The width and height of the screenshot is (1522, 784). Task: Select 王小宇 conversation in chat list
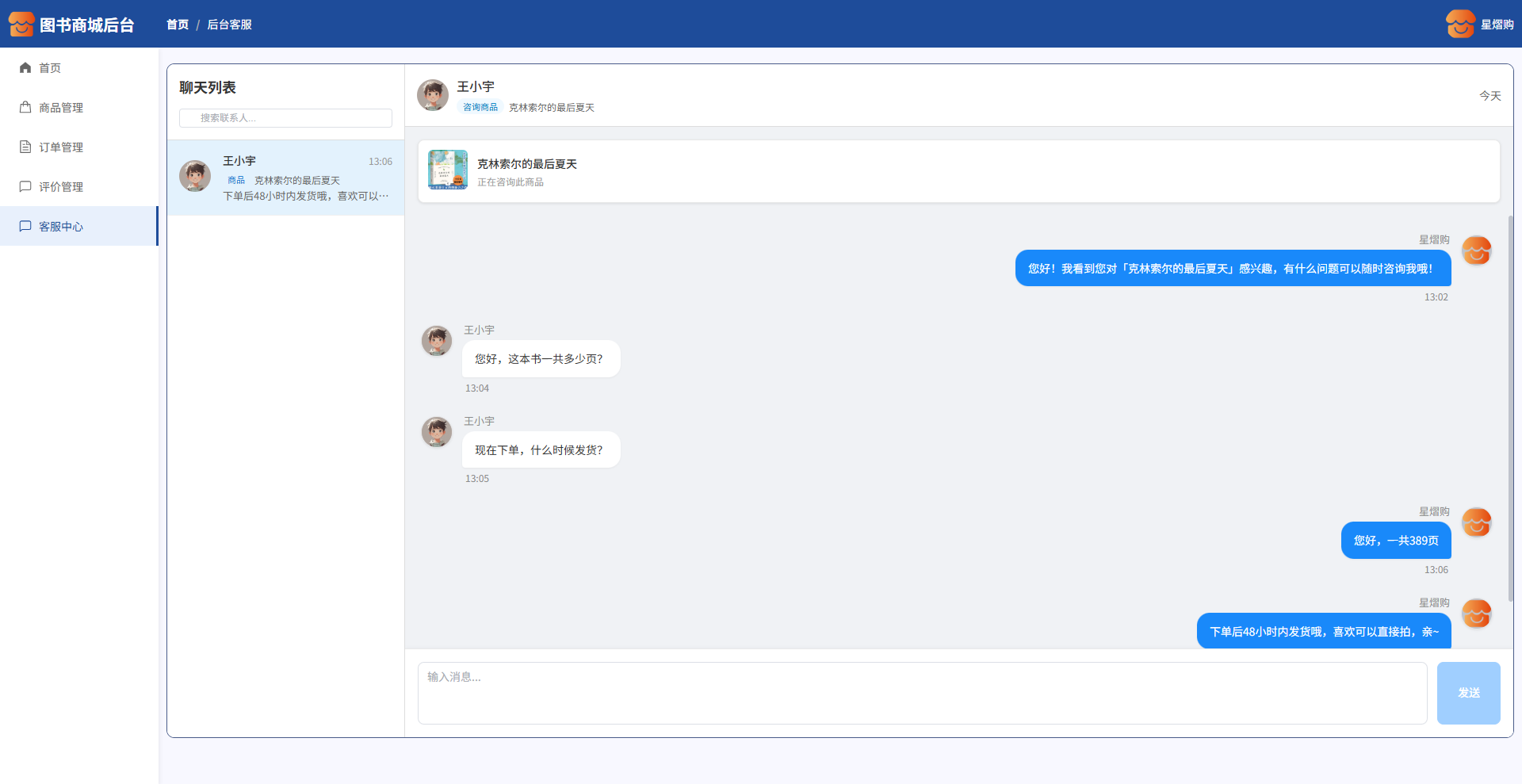tap(285, 178)
